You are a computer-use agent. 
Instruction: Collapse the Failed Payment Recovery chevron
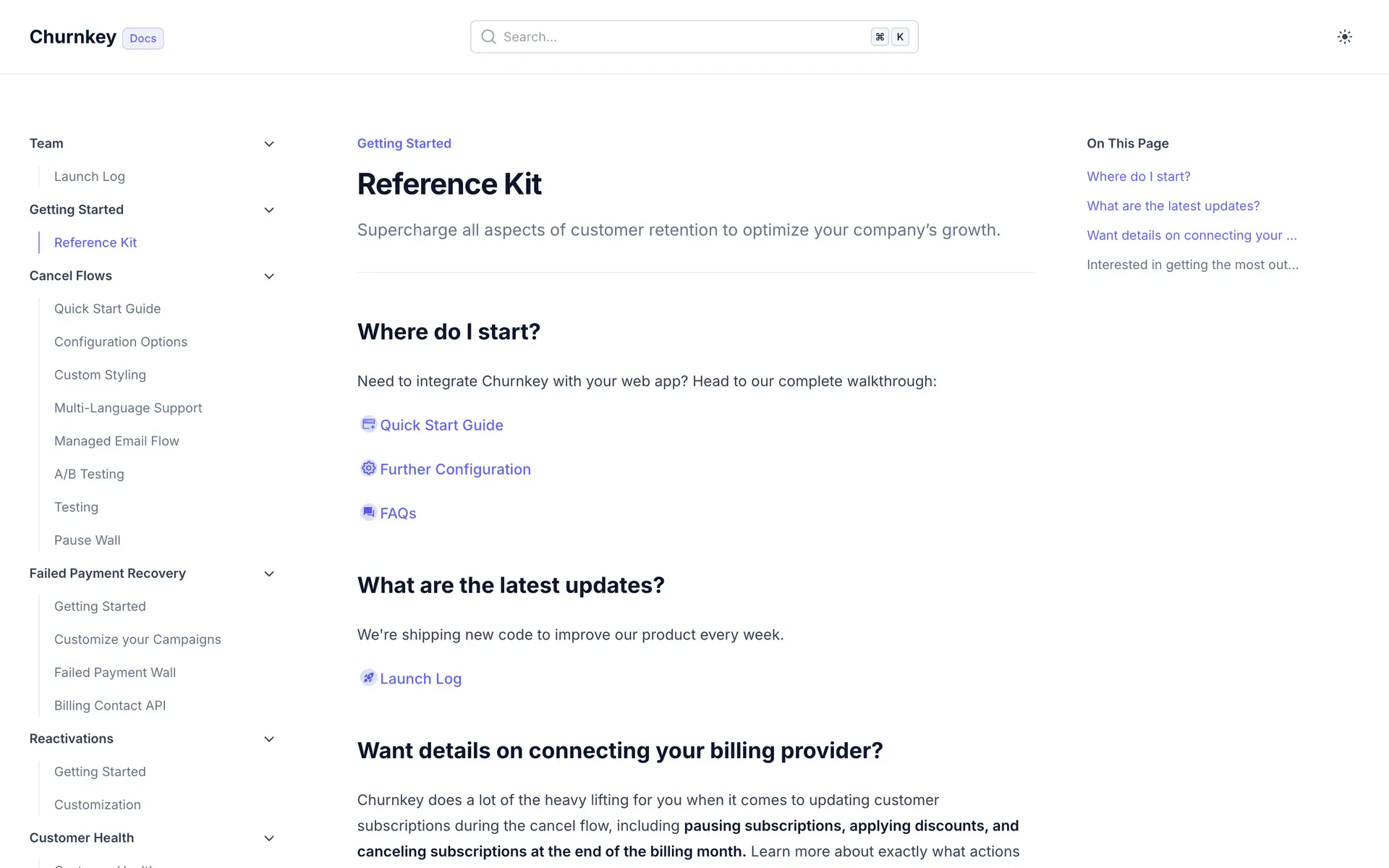click(x=269, y=574)
